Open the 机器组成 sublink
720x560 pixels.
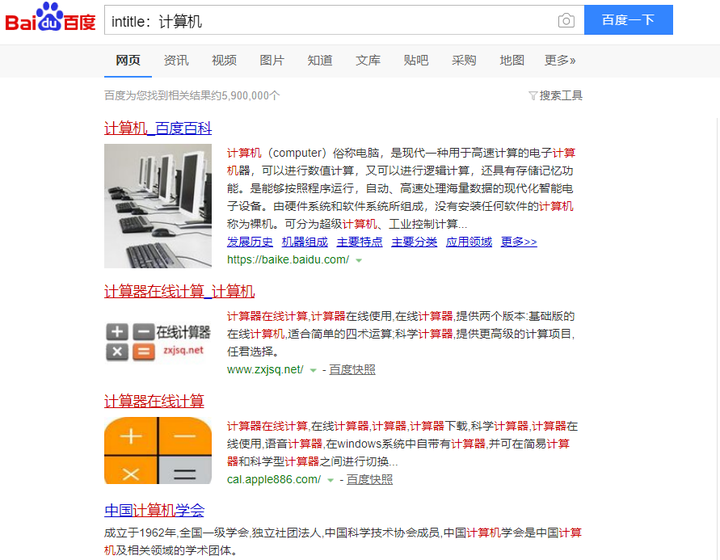click(x=304, y=242)
